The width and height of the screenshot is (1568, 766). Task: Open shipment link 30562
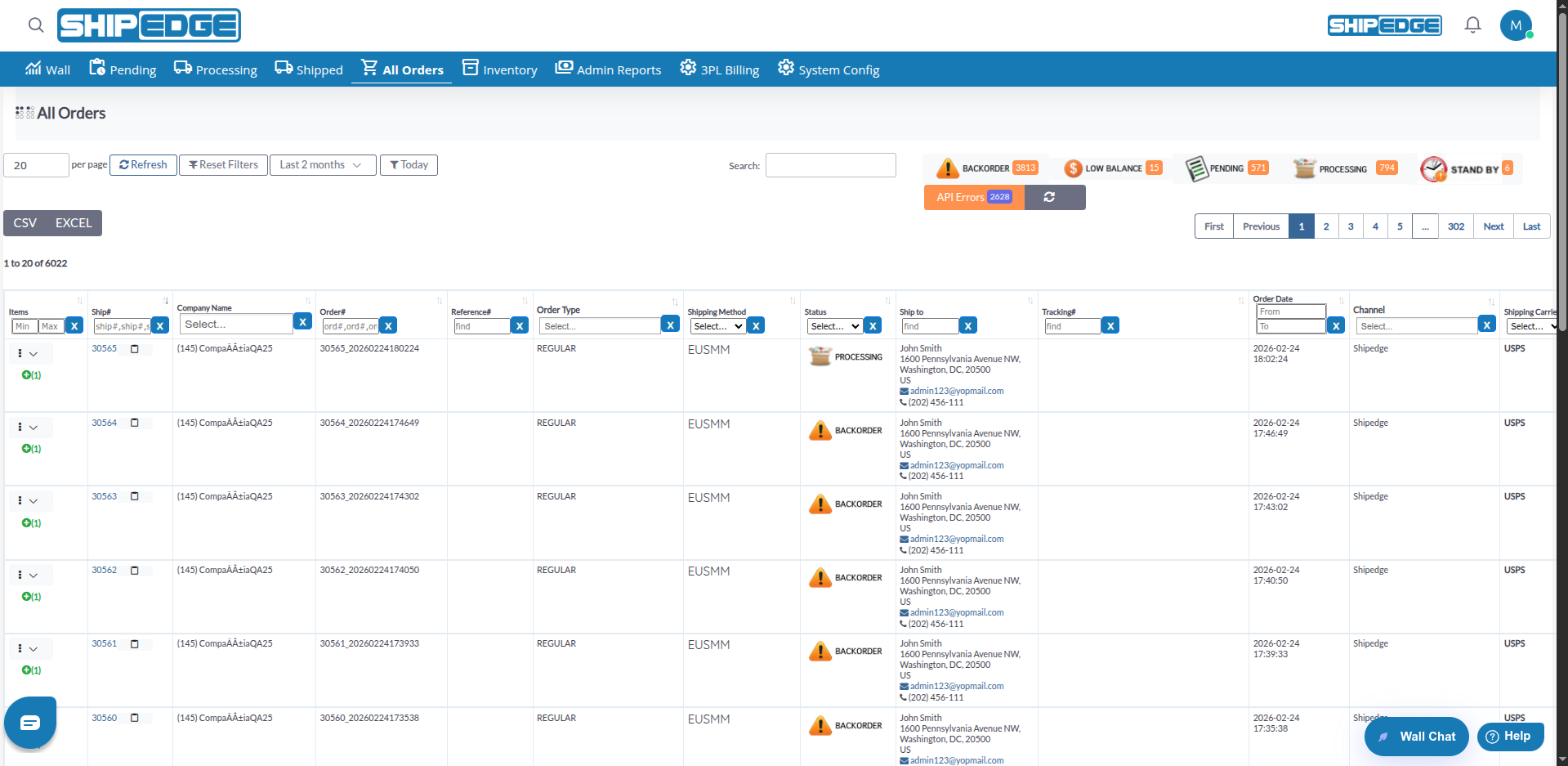click(x=104, y=571)
